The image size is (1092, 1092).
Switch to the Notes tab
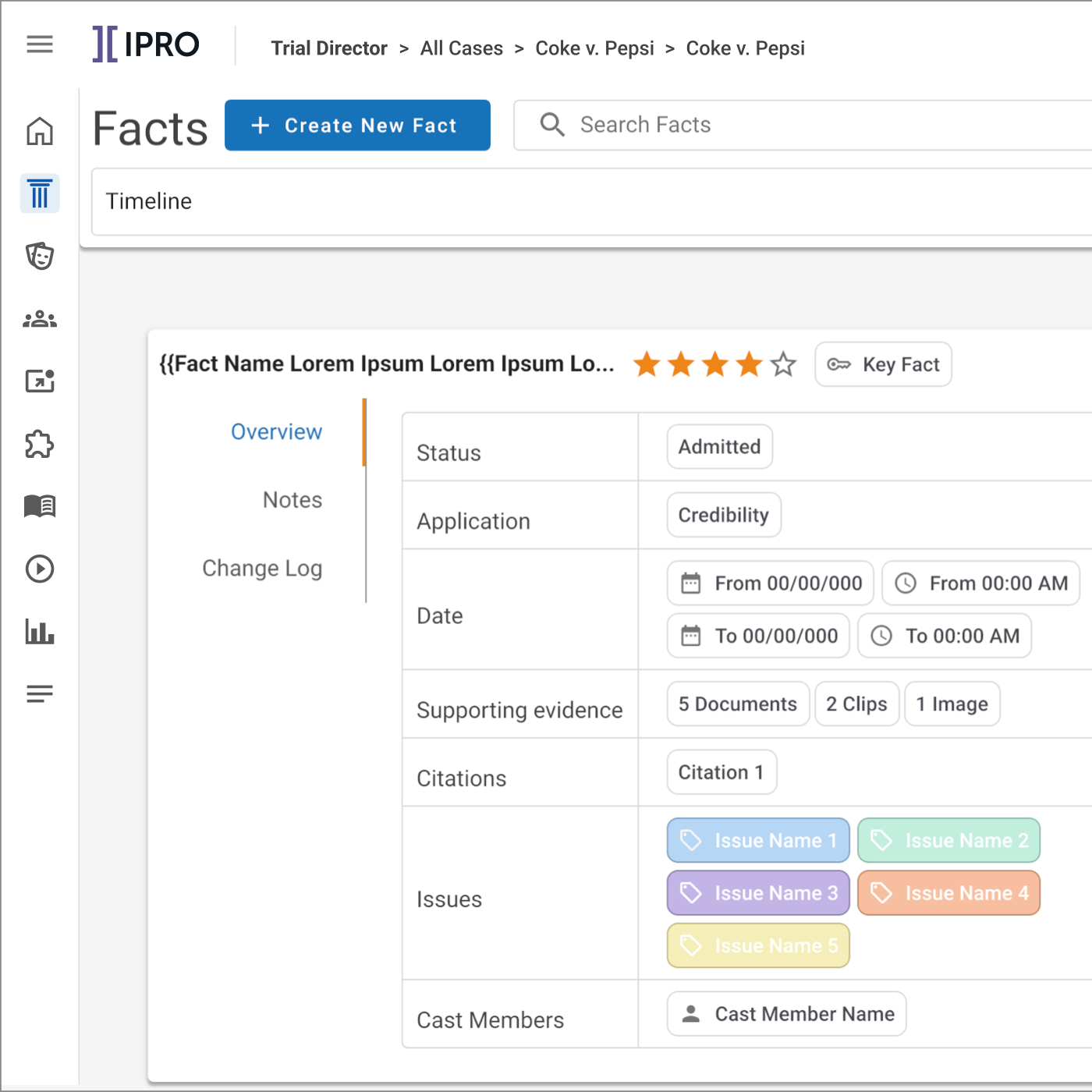tap(292, 500)
